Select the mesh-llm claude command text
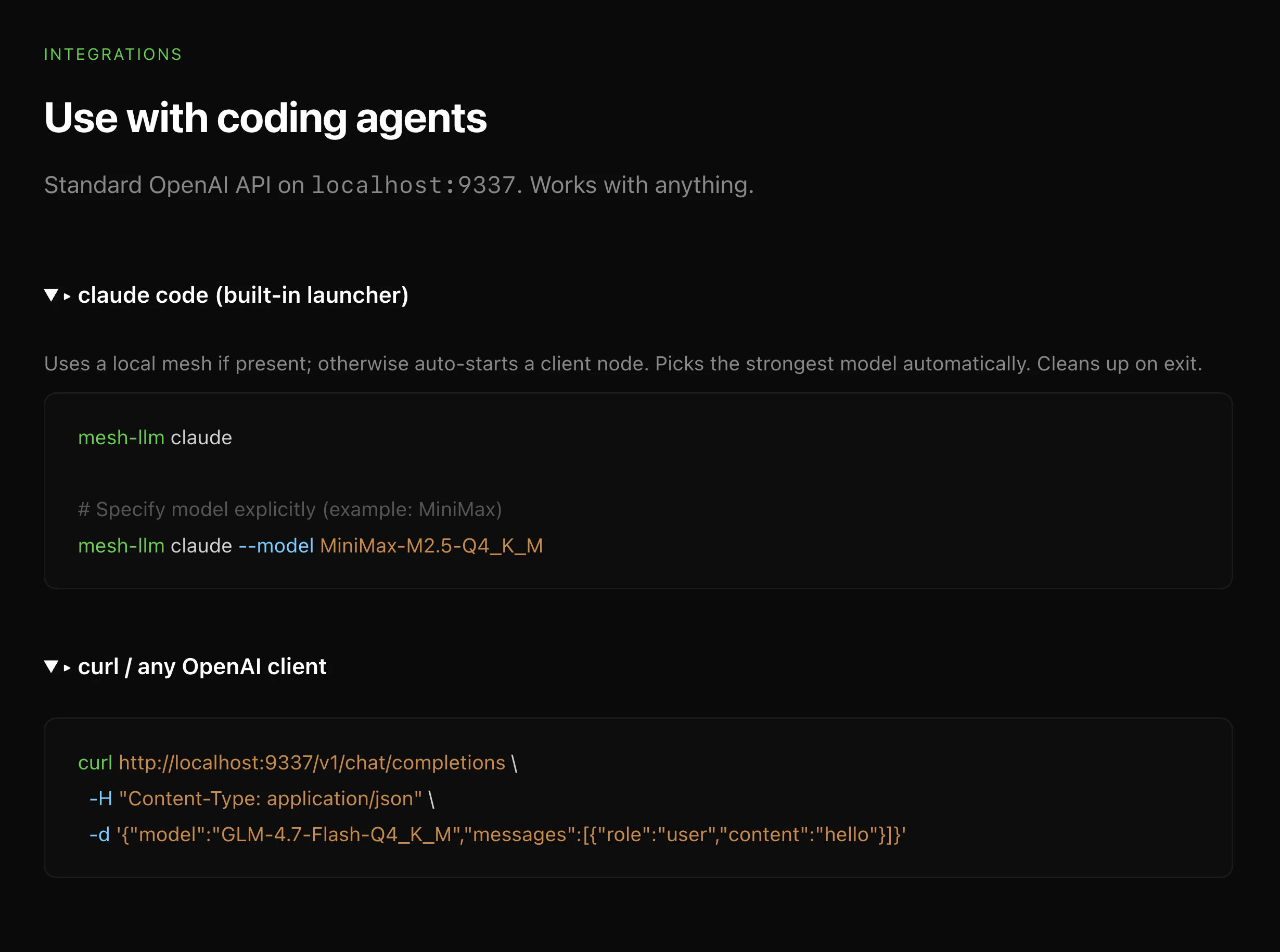 point(155,438)
